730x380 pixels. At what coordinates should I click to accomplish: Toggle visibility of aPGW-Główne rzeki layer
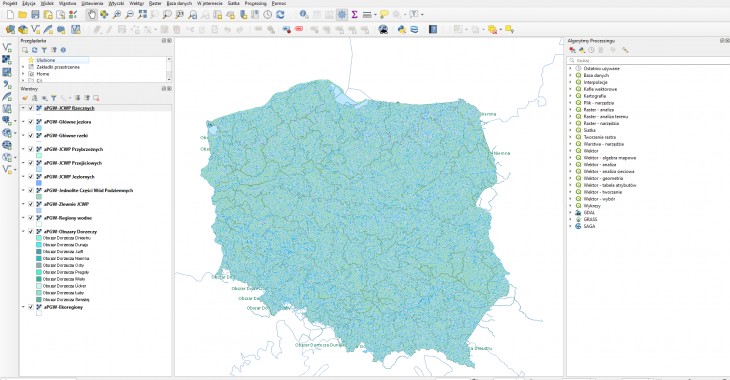tap(31, 136)
